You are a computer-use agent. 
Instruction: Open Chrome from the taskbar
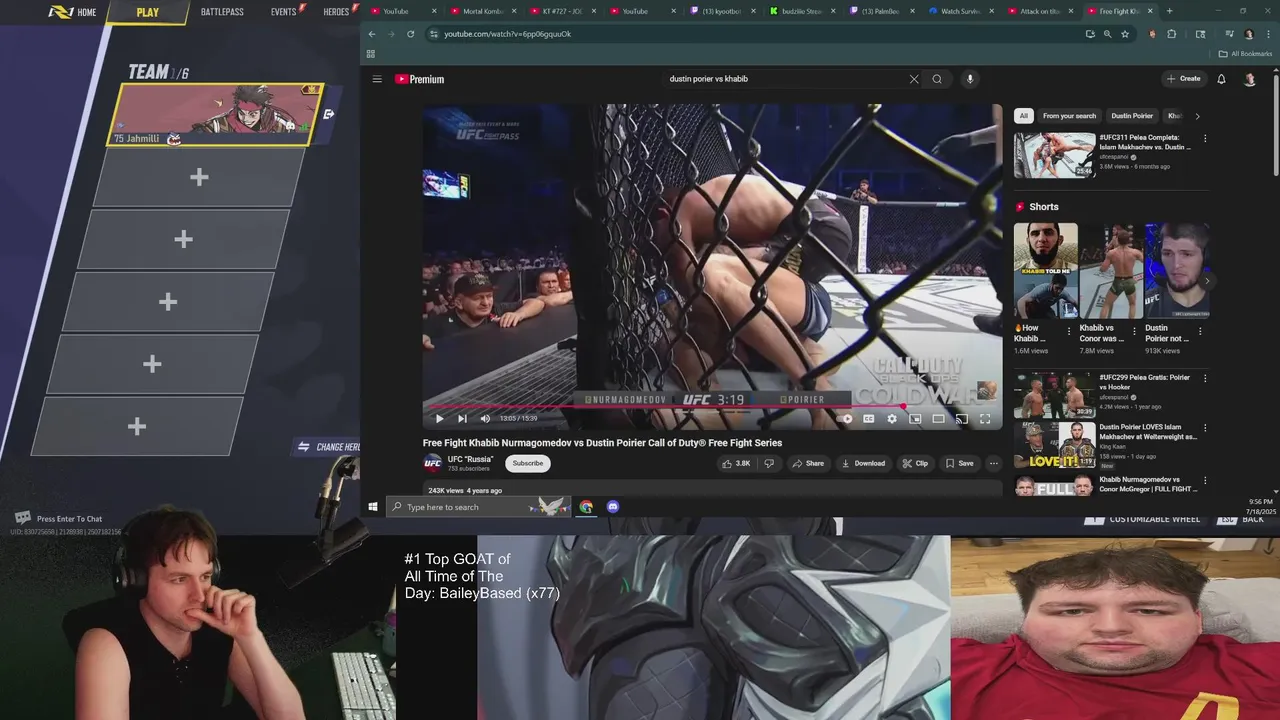click(586, 507)
